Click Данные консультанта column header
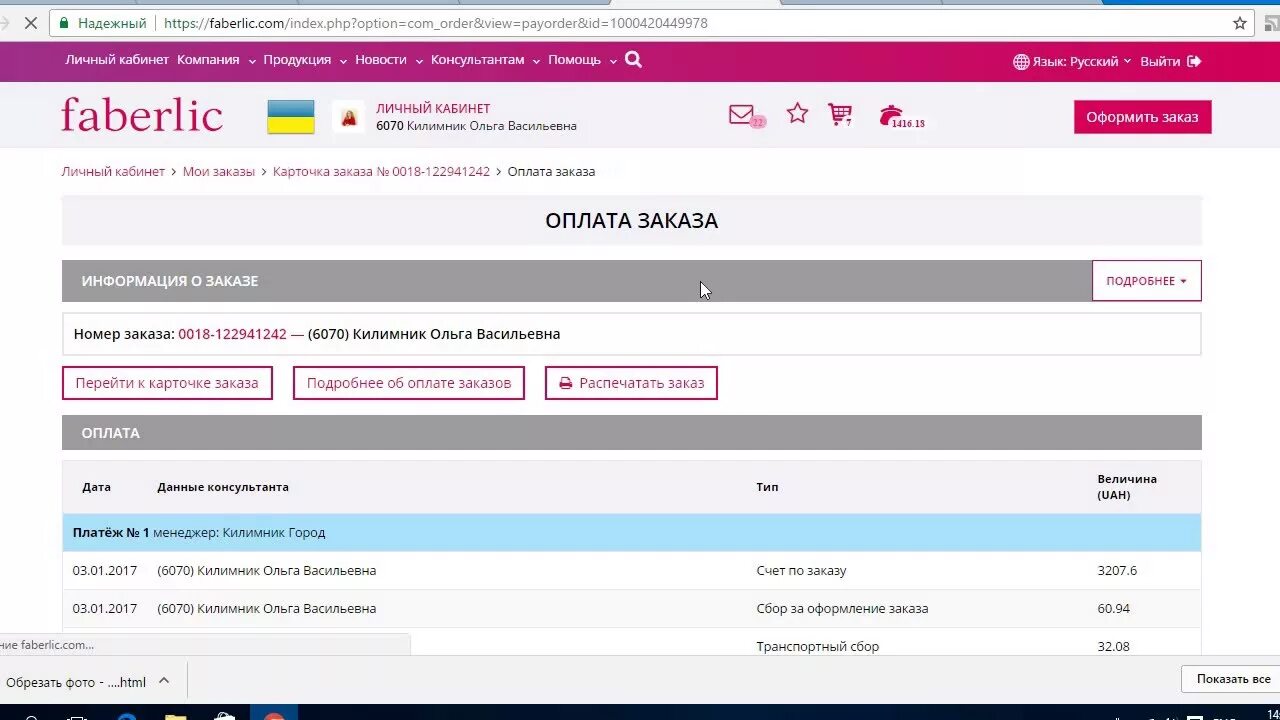1280x720 pixels. point(223,487)
